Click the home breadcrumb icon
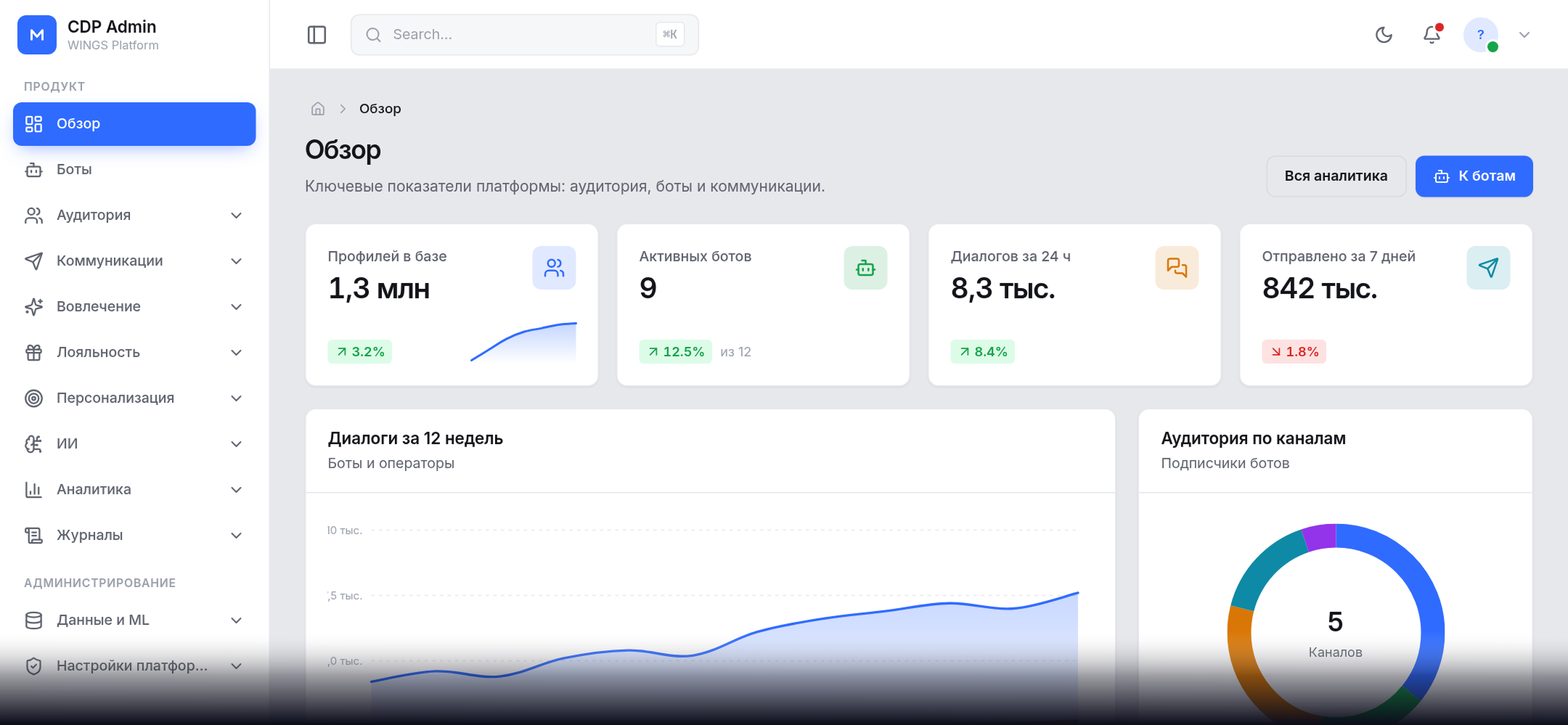 (x=318, y=109)
